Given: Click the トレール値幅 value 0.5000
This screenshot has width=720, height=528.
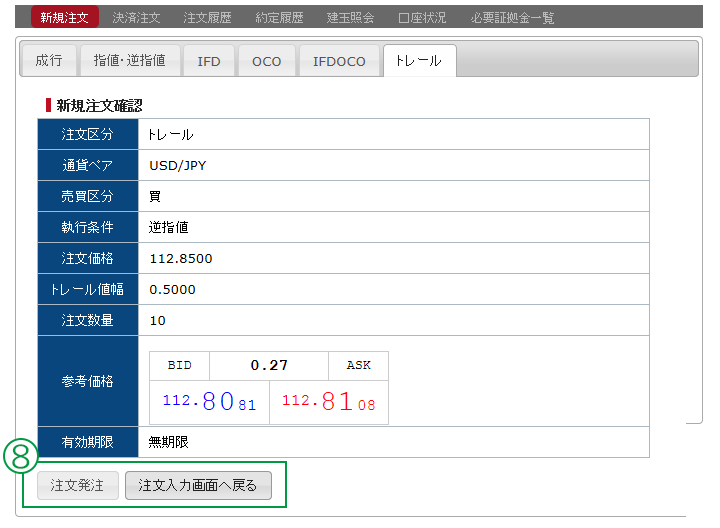Looking at the screenshot, I should pyautogui.click(x=173, y=290).
